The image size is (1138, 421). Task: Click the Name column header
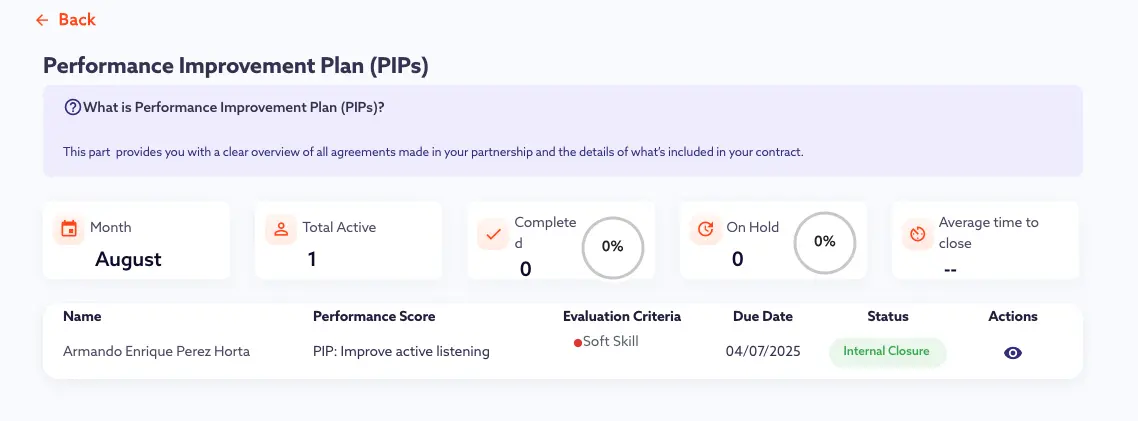tap(82, 316)
